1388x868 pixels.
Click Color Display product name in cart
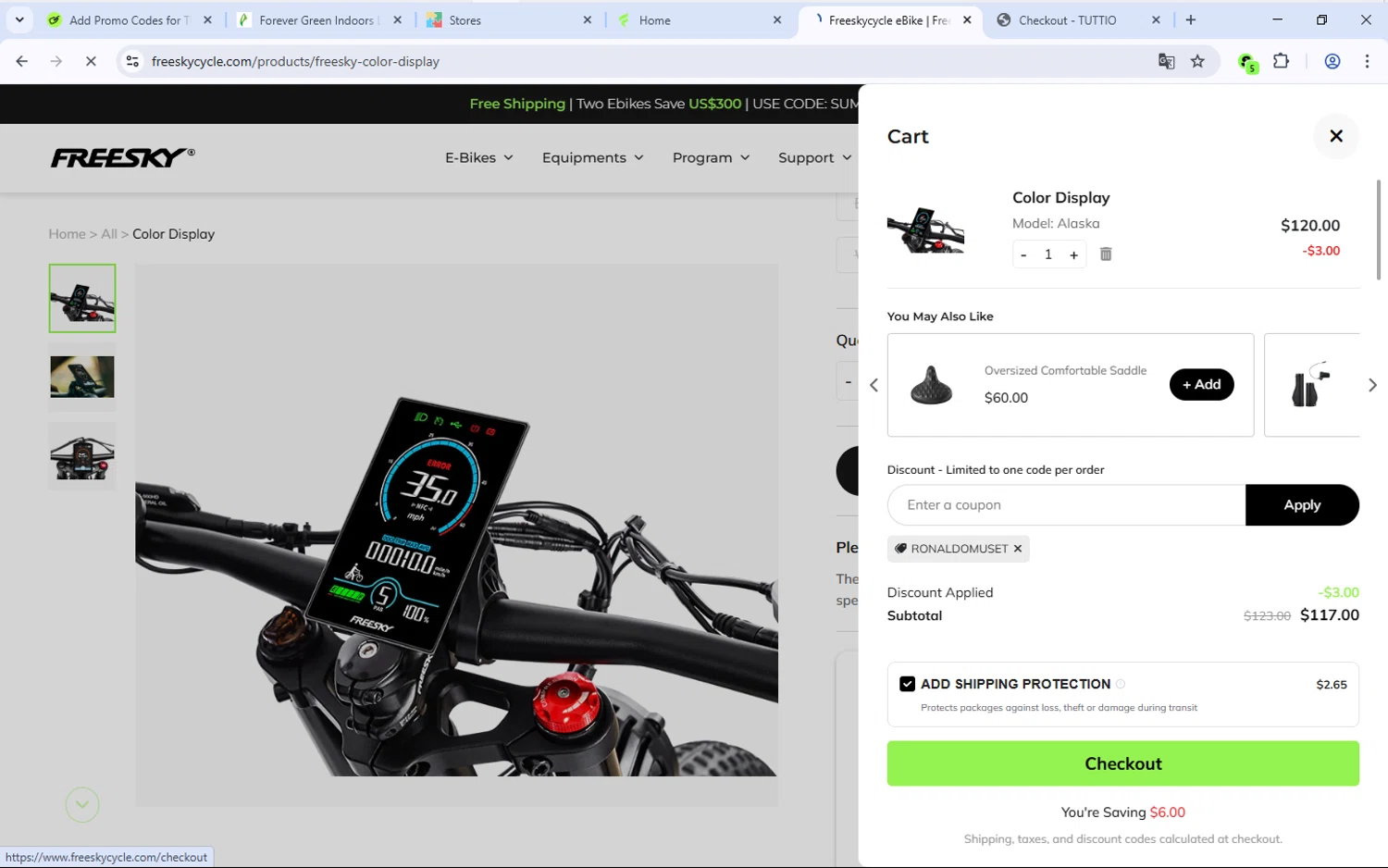1060,198
